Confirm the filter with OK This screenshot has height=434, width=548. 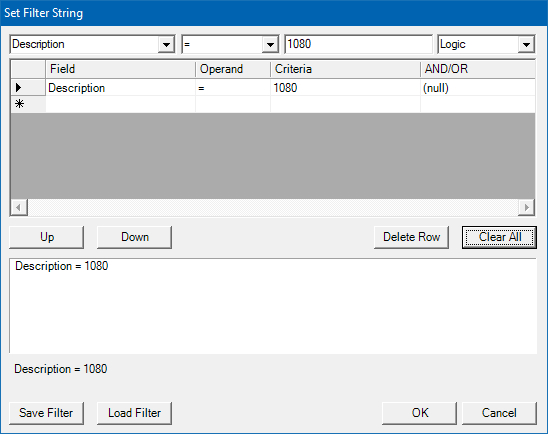419,413
